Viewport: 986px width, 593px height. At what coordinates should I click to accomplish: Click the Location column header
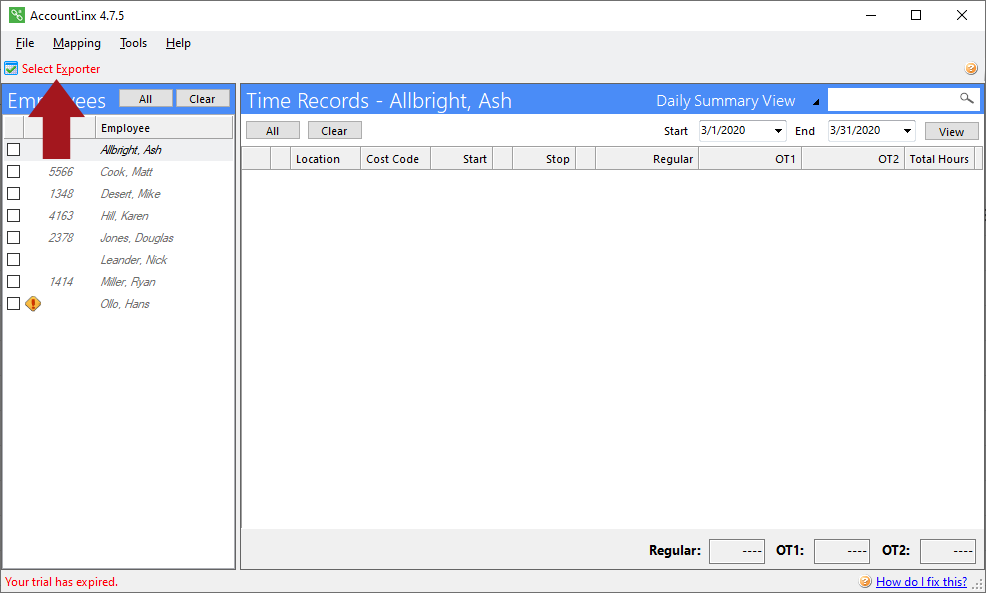point(325,159)
